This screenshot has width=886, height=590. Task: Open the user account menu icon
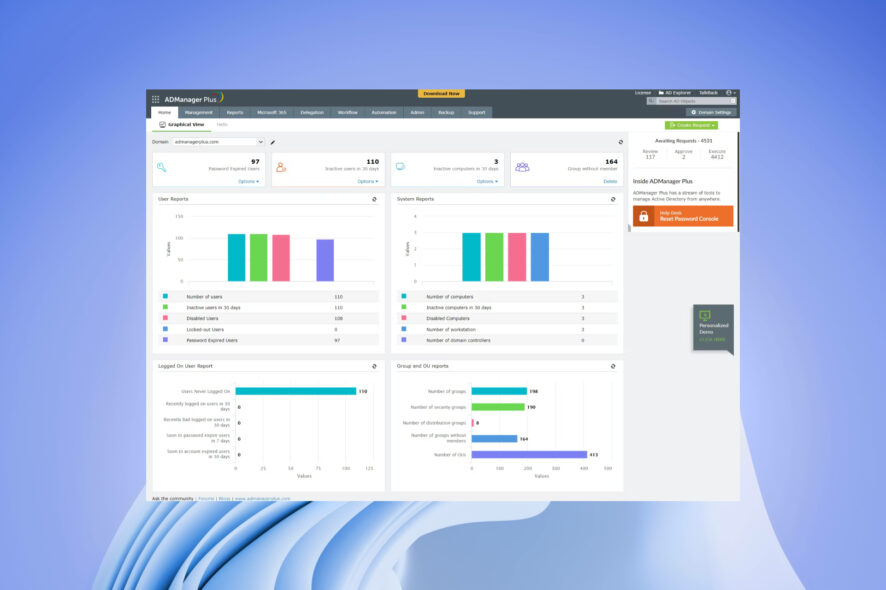(729, 93)
